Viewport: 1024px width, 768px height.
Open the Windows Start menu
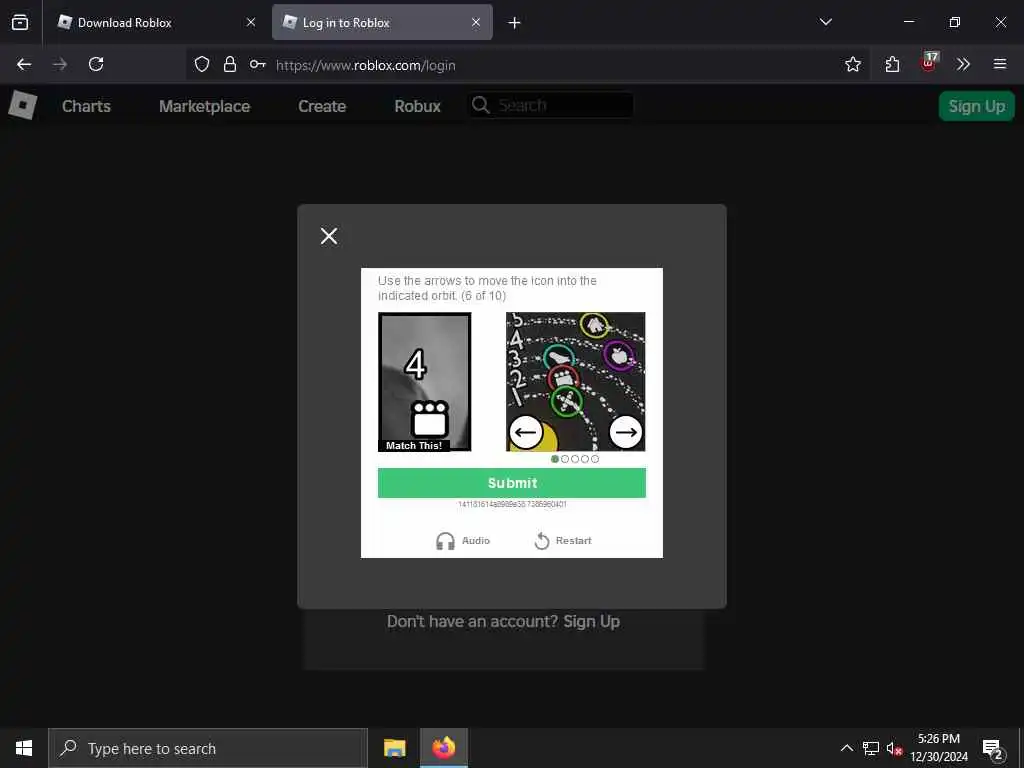[24, 748]
